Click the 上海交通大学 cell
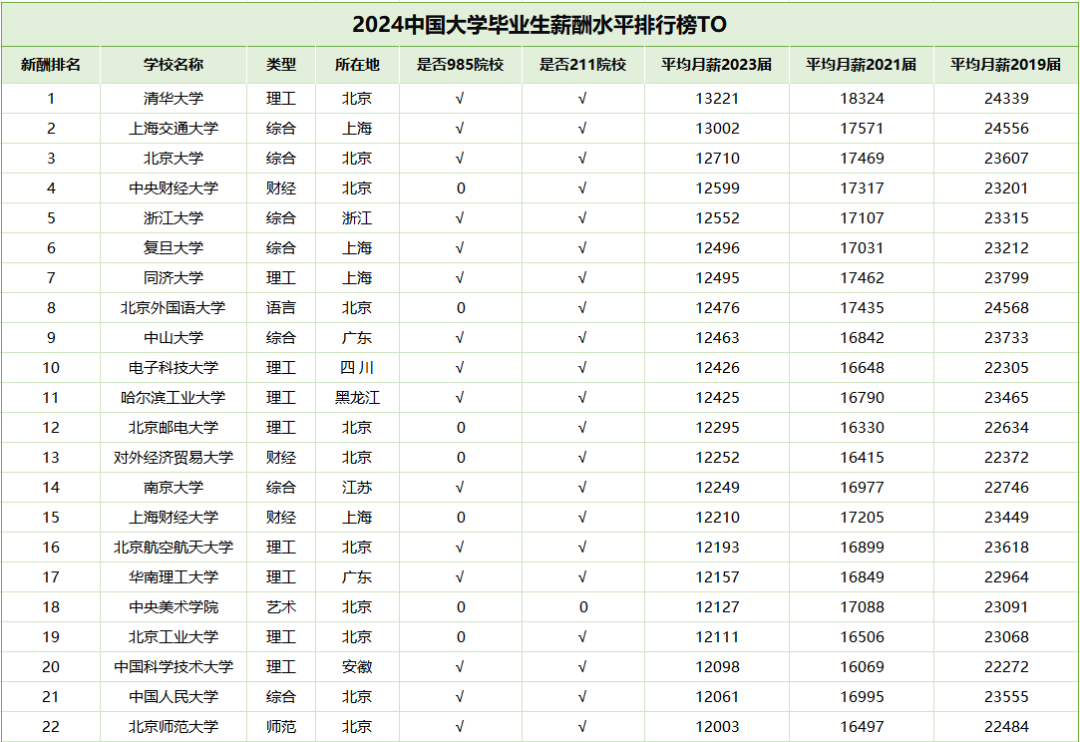This screenshot has height=742, width=1080. coord(174,128)
